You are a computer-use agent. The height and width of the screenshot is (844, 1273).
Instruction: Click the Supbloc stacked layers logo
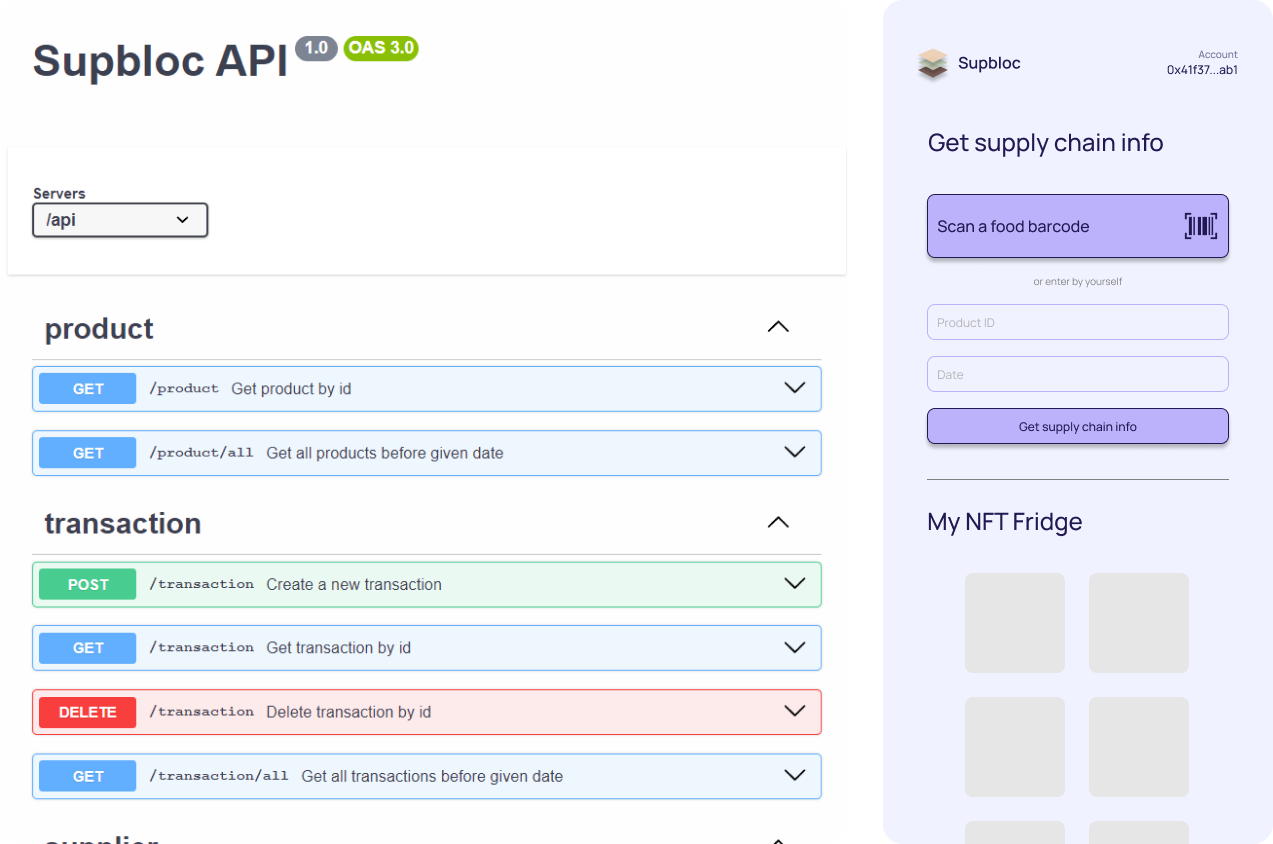click(932, 64)
